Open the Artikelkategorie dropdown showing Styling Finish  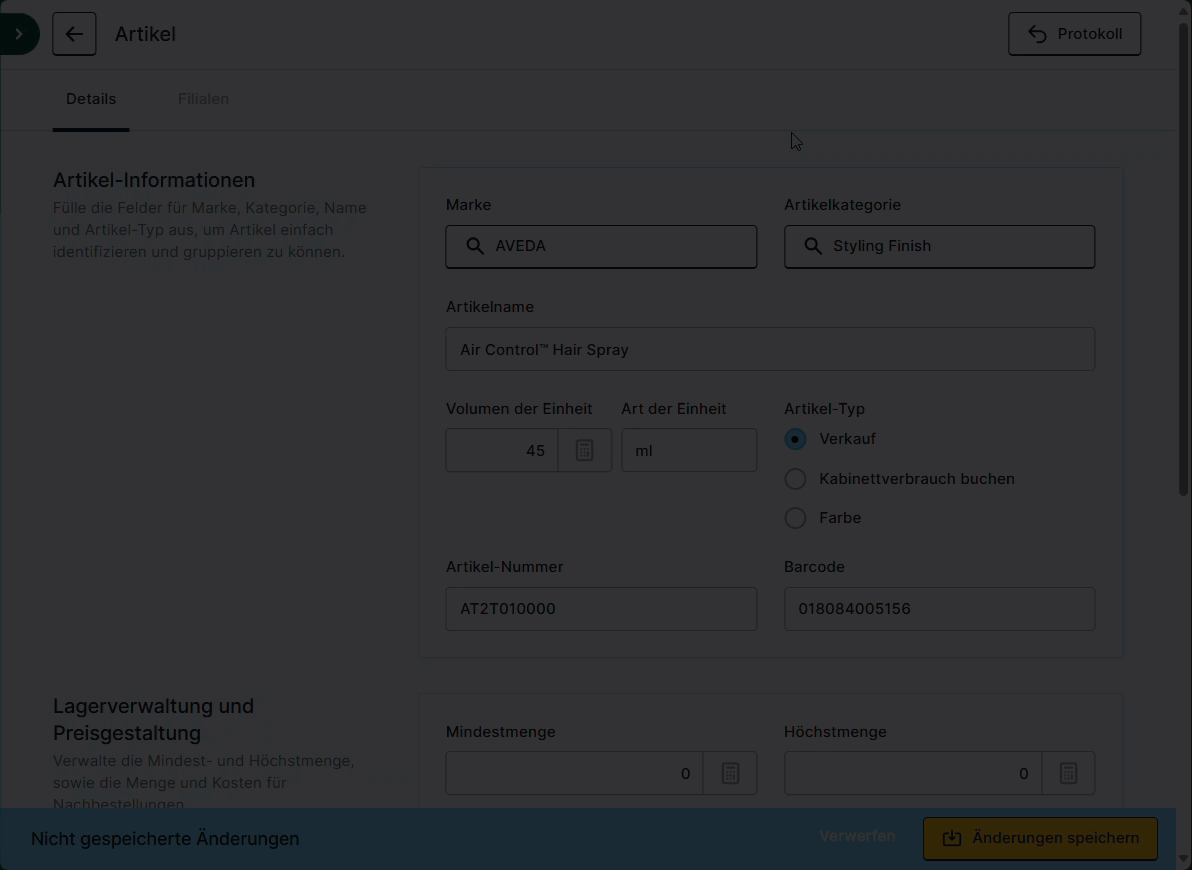[x=940, y=246]
